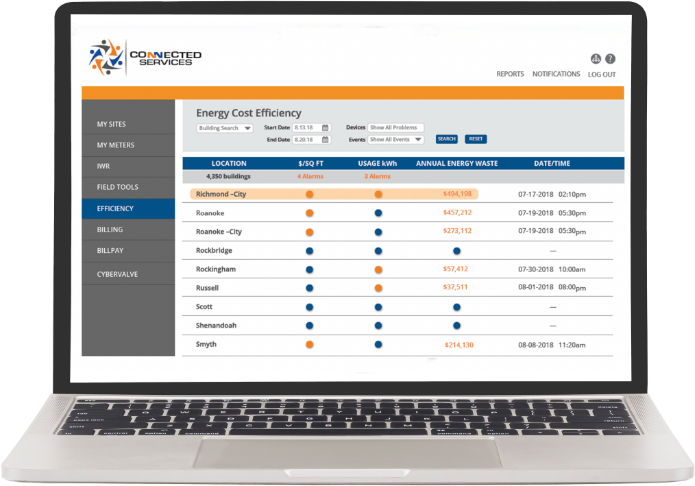Screen dimensions: 695x486
Task: Click Rockingham orange Usage kWh indicator
Action: pyautogui.click(x=378, y=270)
